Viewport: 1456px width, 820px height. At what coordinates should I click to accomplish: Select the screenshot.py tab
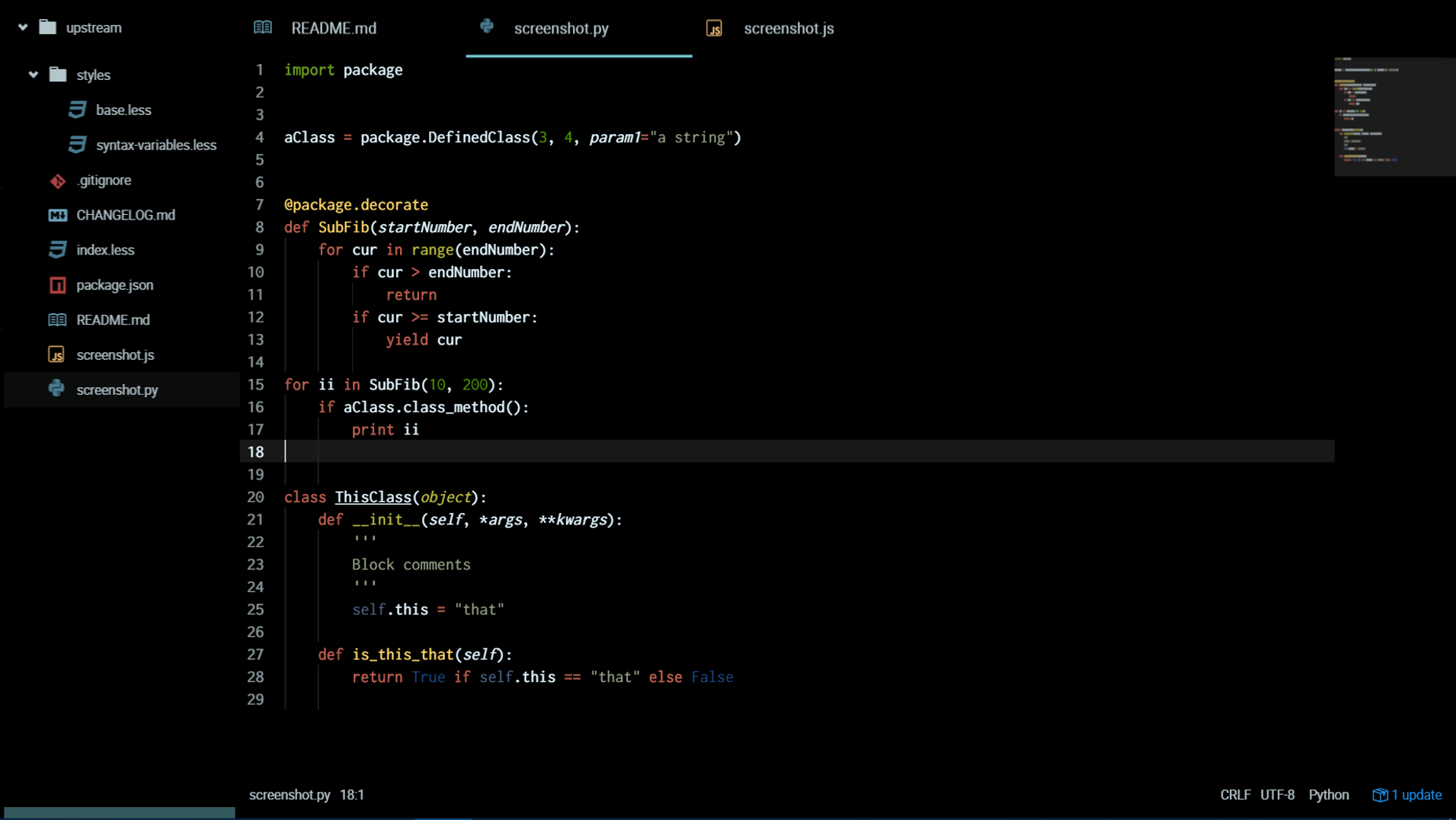pyautogui.click(x=579, y=28)
